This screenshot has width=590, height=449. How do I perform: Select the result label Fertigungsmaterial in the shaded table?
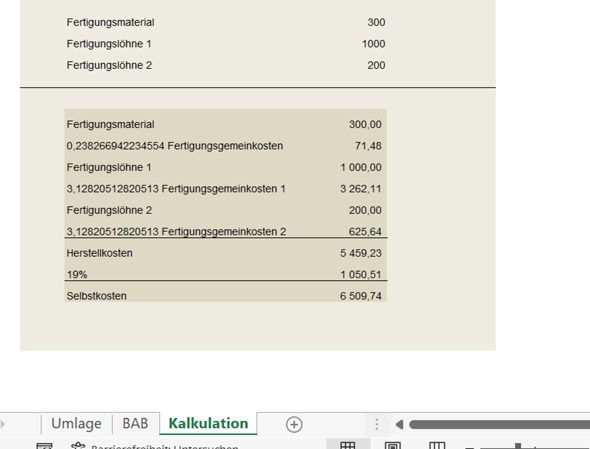[x=110, y=125]
